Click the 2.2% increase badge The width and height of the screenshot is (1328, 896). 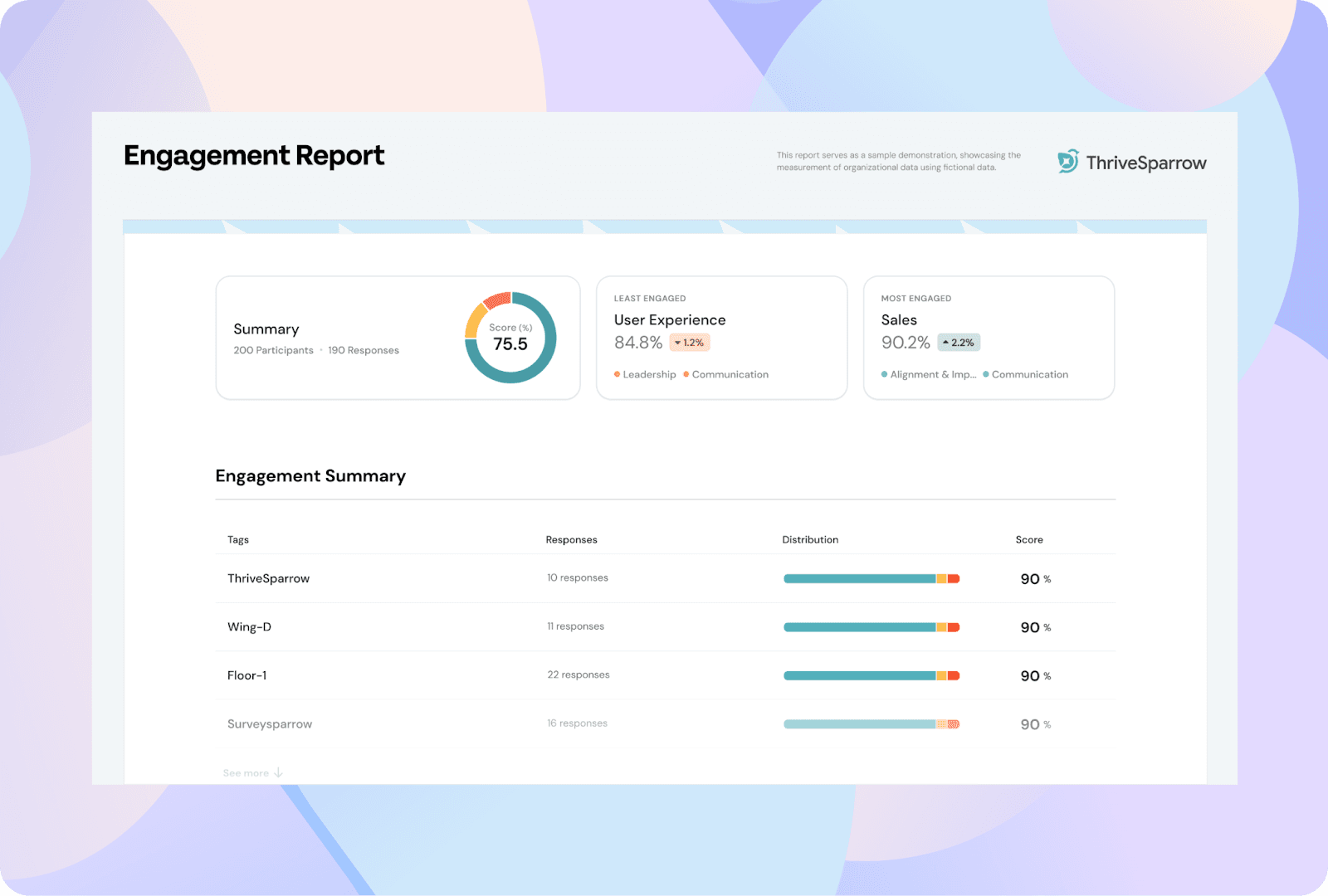tap(959, 343)
